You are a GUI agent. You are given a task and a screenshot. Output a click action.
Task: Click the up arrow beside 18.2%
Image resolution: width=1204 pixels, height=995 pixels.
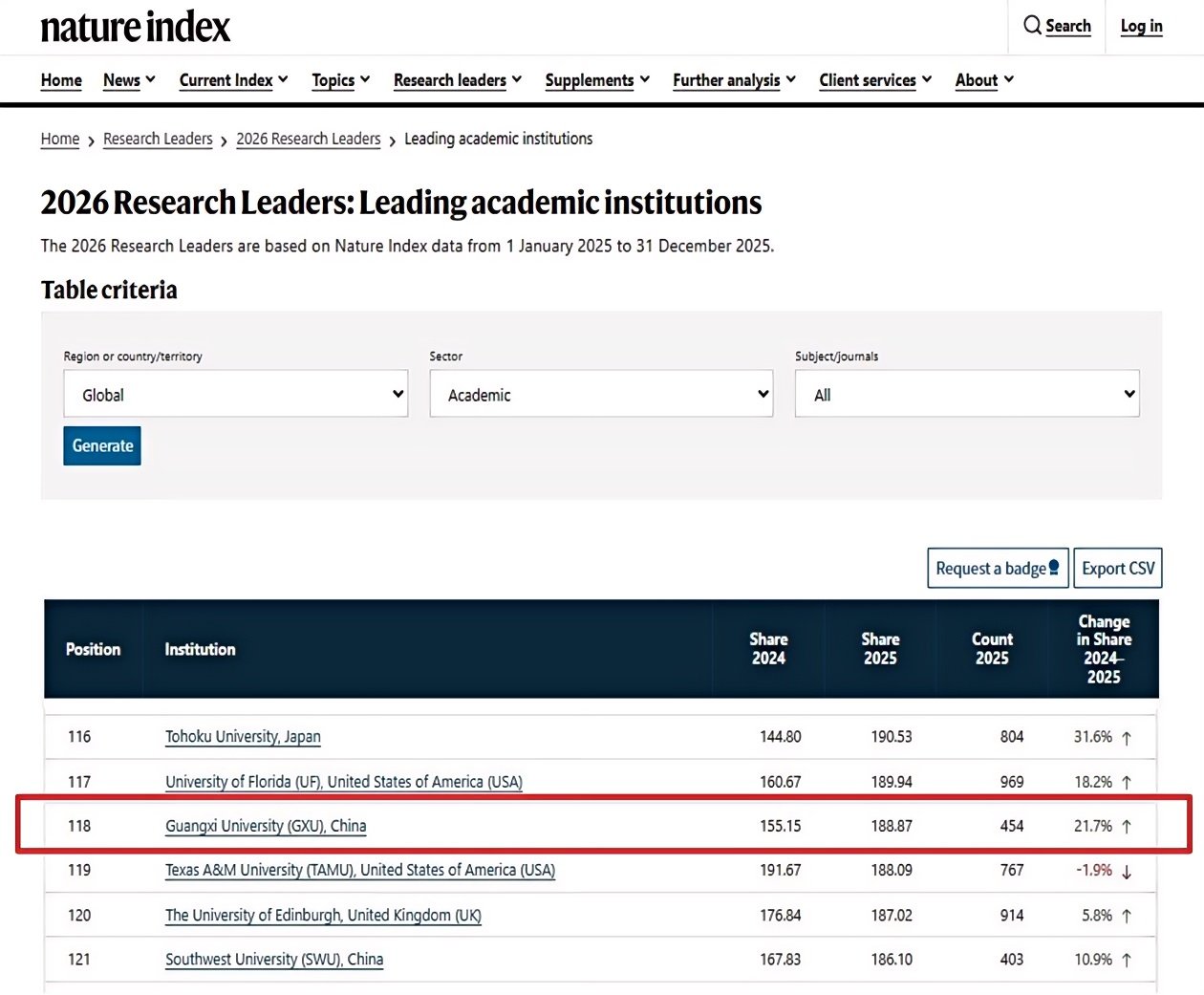pyautogui.click(x=1127, y=783)
